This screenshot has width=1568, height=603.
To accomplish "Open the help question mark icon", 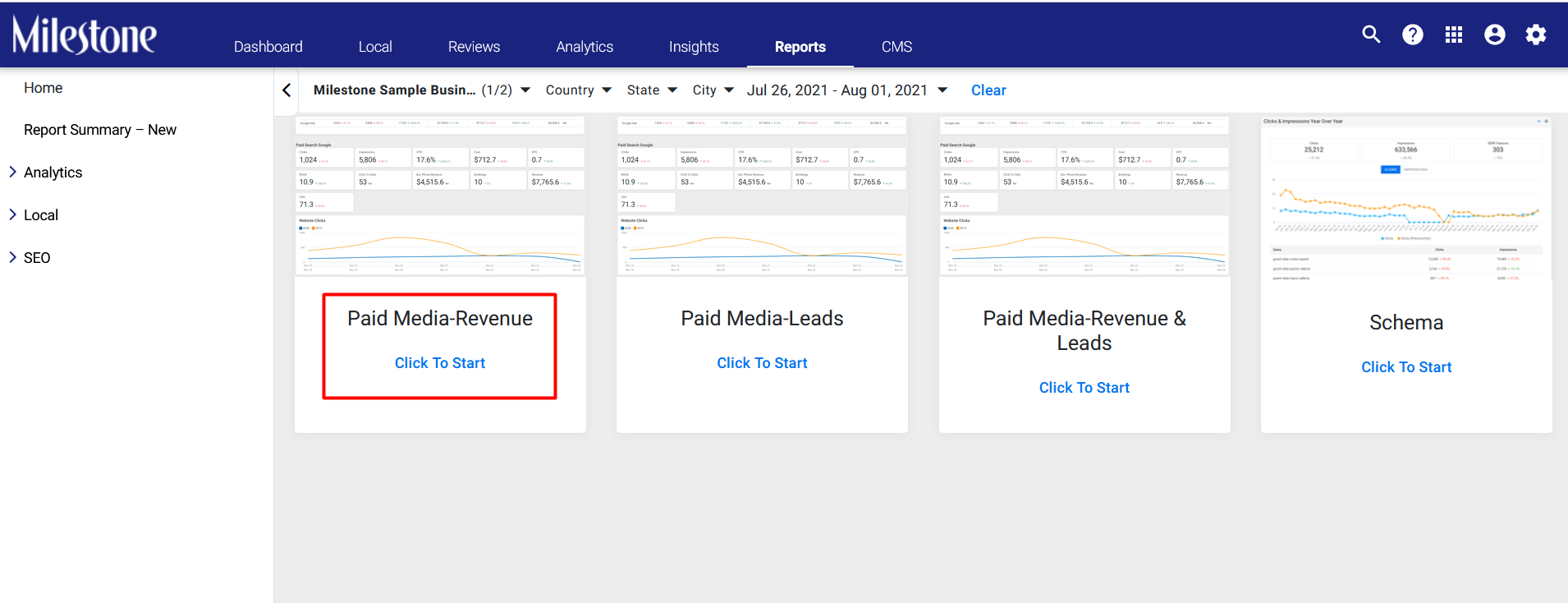I will coord(1413,35).
